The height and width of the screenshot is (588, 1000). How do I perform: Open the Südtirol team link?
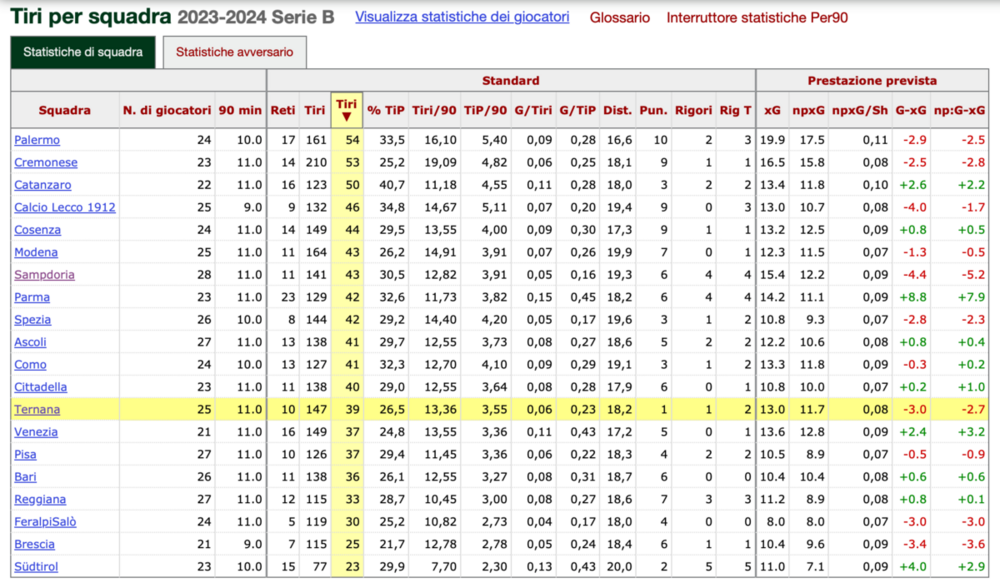tap(36, 567)
